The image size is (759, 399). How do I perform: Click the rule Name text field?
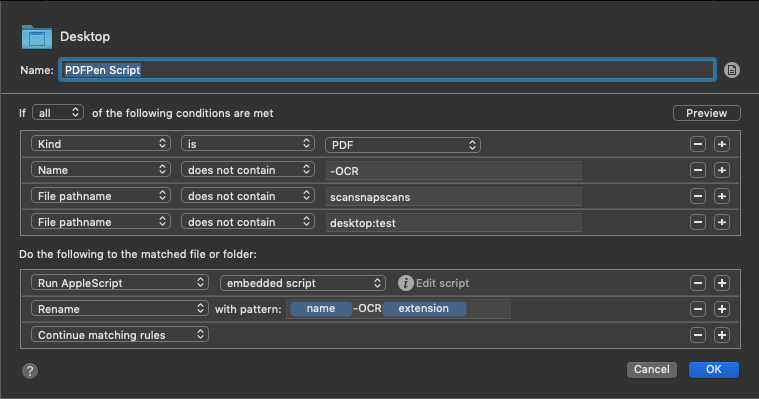[x=387, y=70]
